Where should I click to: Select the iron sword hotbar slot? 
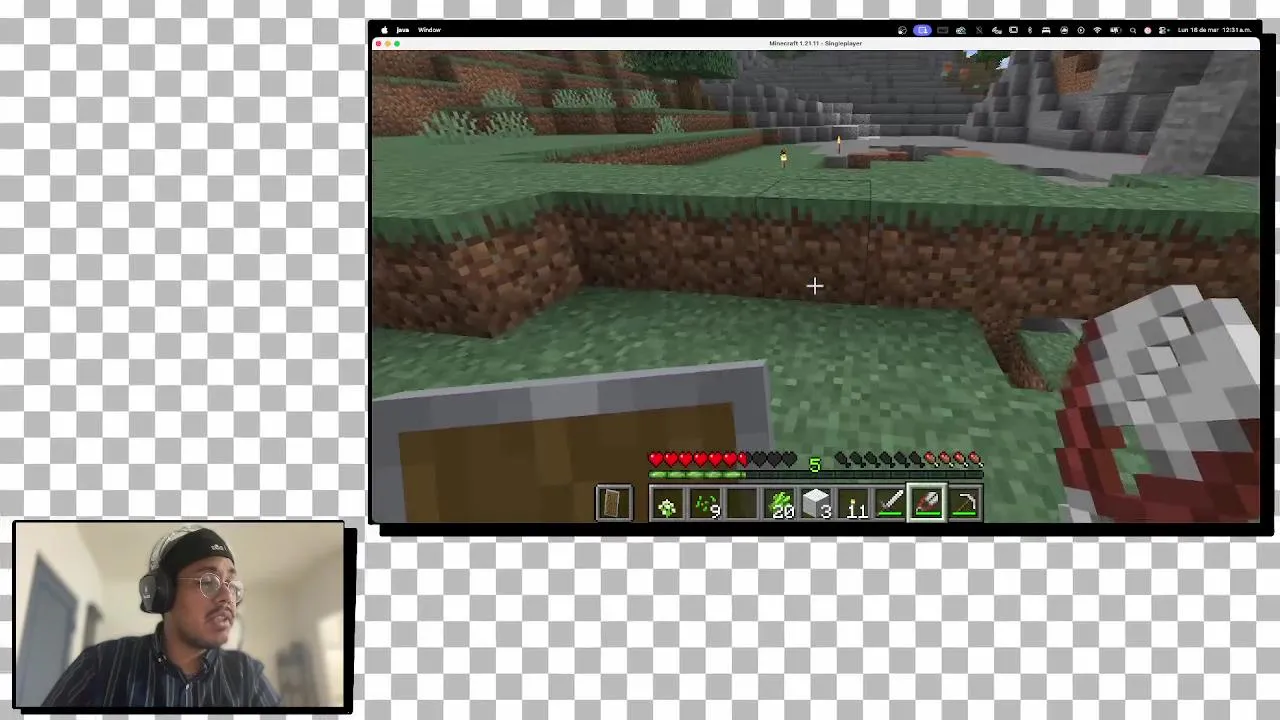click(x=891, y=504)
